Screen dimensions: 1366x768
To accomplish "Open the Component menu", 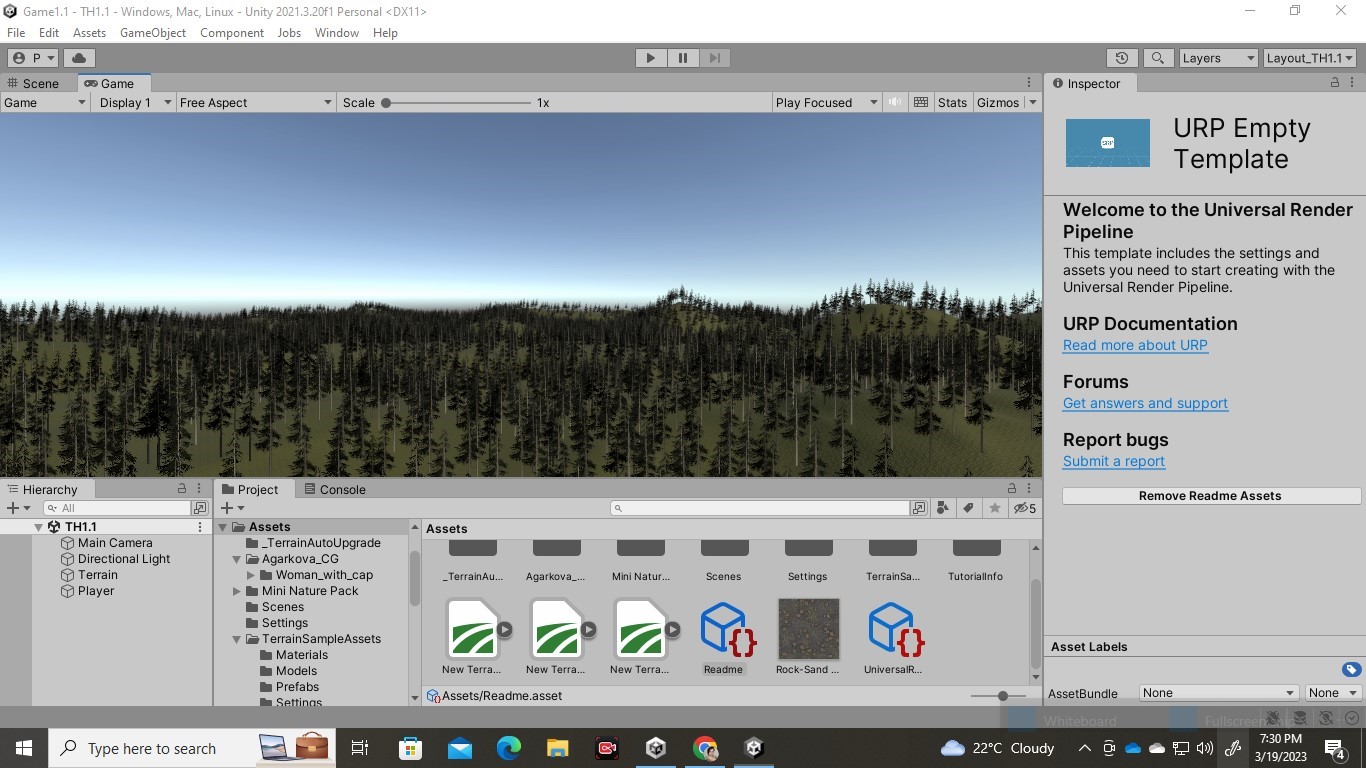I will (232, 33).
